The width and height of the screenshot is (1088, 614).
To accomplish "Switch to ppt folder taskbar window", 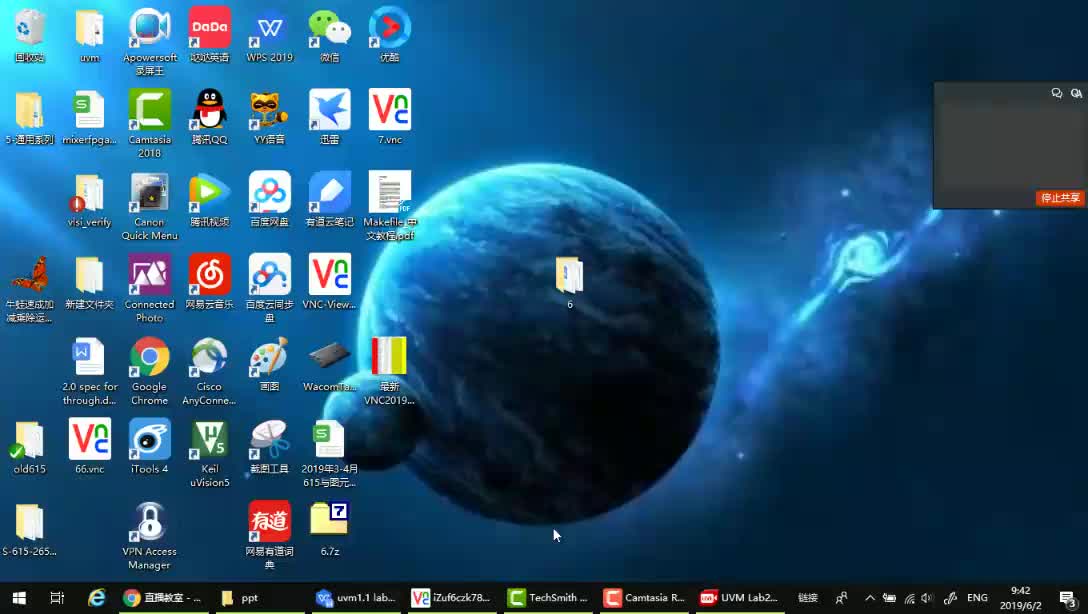I will [x=260, y=597].
